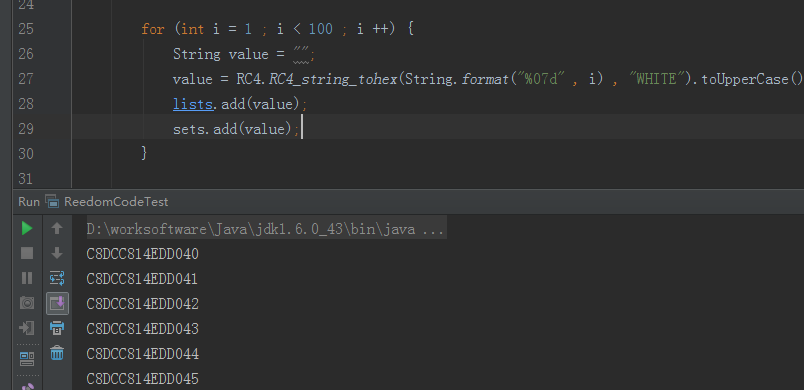Viewport: 804px width, 390px height.
Task: Click gutter line number 25
Action: point(26,29)
